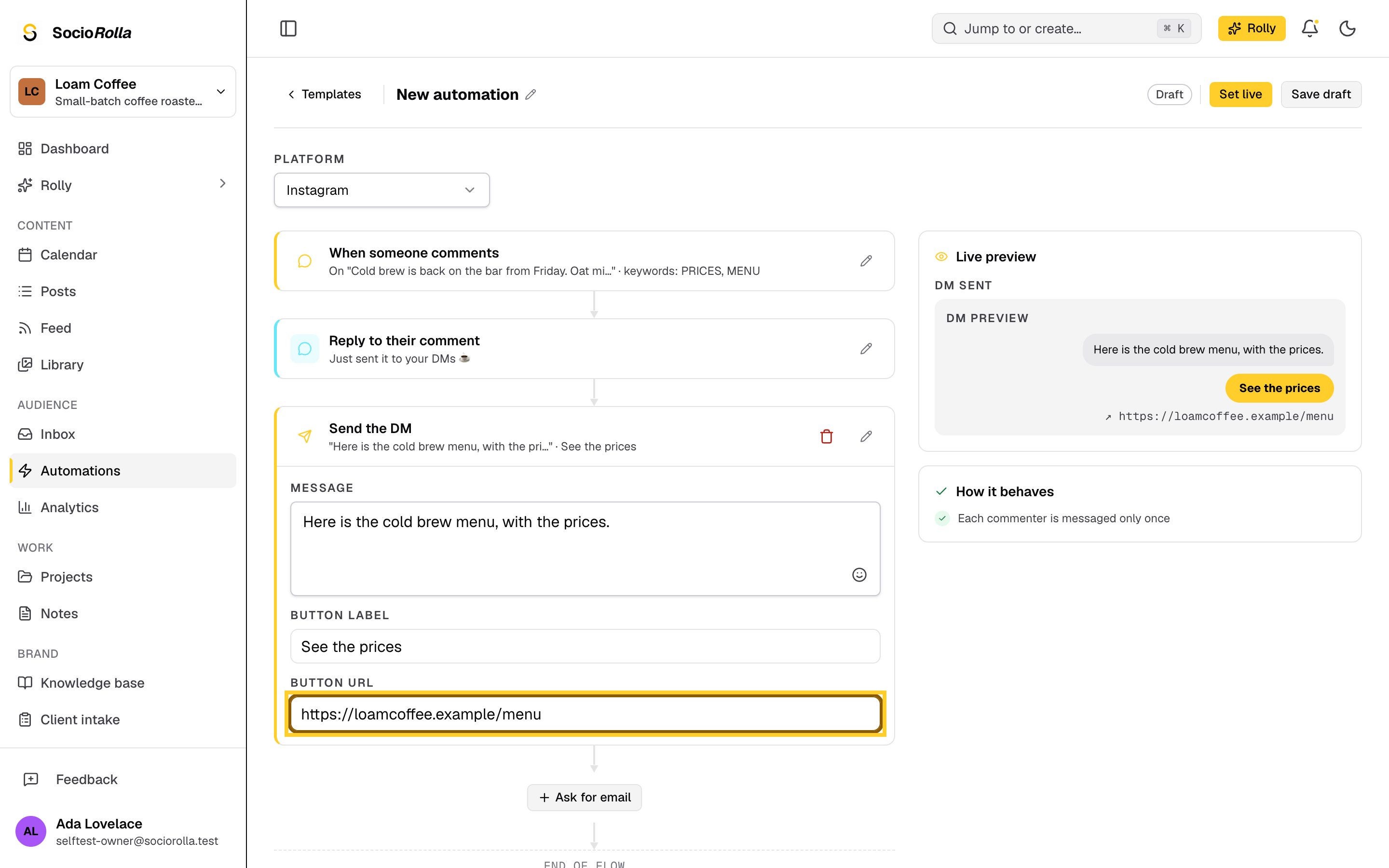Open Posts in sidebar

click(x=123, y=292)
